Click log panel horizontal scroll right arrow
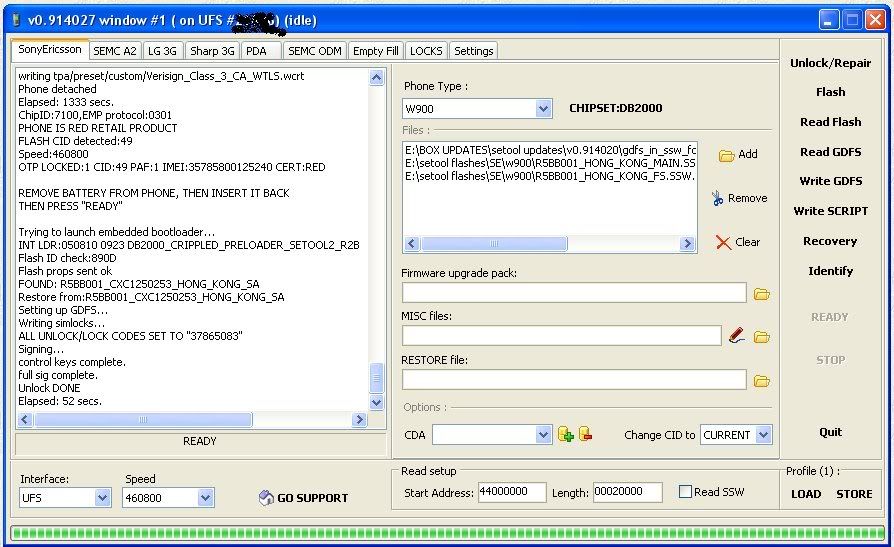 tap(359, 420)
